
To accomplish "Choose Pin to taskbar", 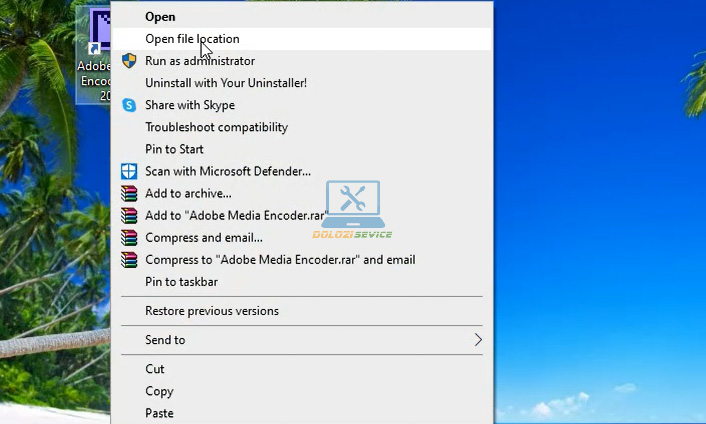I will (181, 281).
